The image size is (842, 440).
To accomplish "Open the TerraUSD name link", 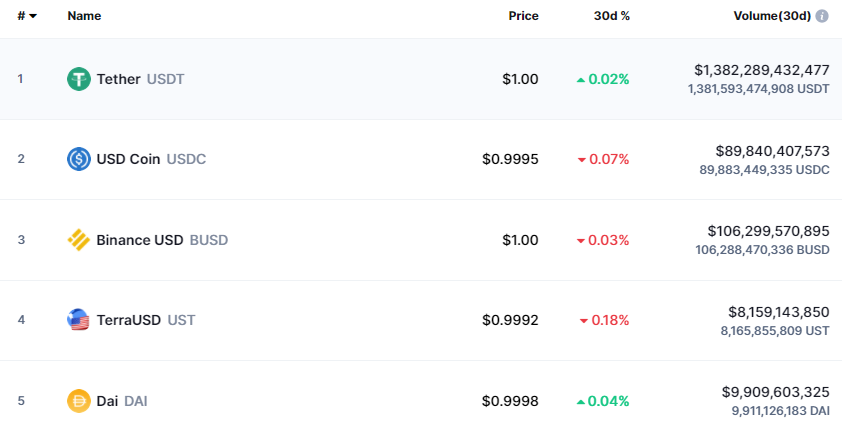I will (129, 320).
